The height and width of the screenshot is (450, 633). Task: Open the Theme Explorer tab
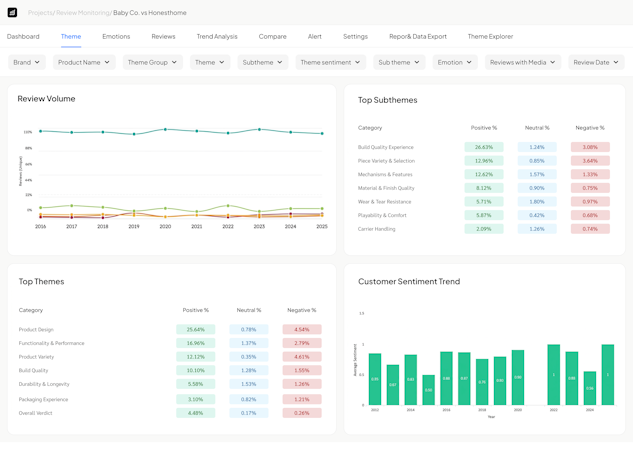click(490, 36)
